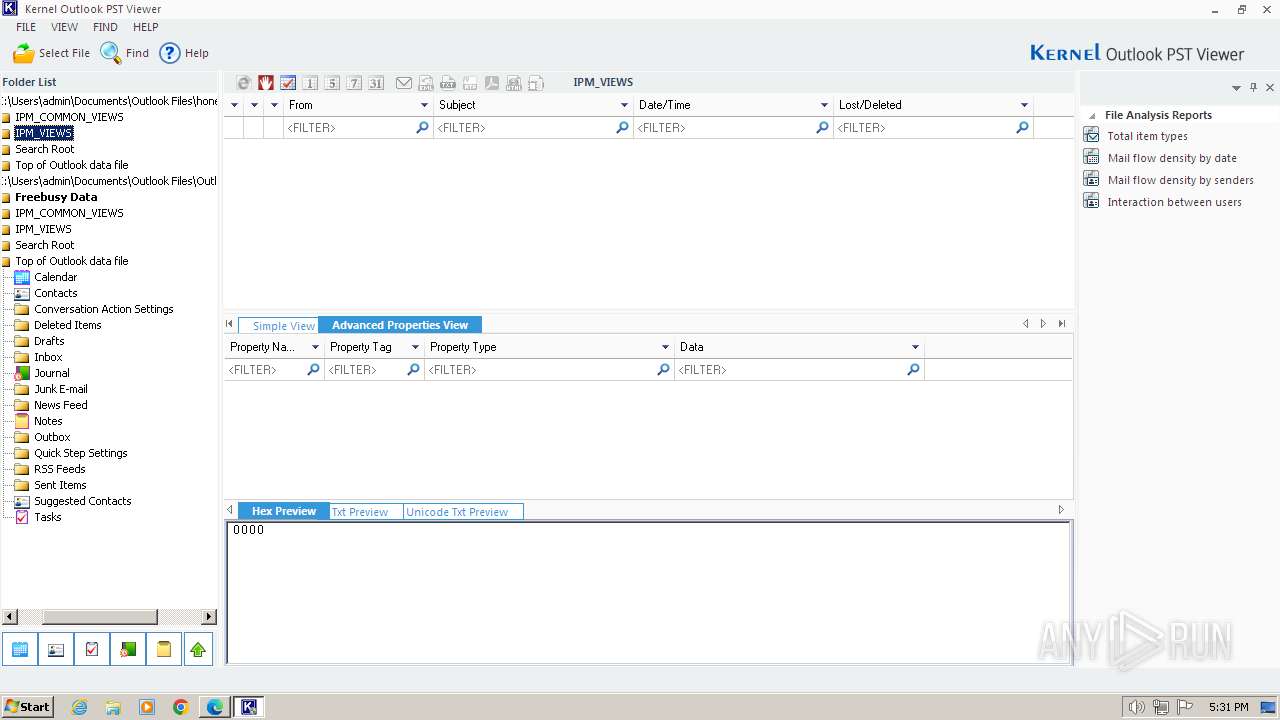Click the calendar shortcut button below folder list
Screen dimensions: 1280x720
tap(20, 649)
